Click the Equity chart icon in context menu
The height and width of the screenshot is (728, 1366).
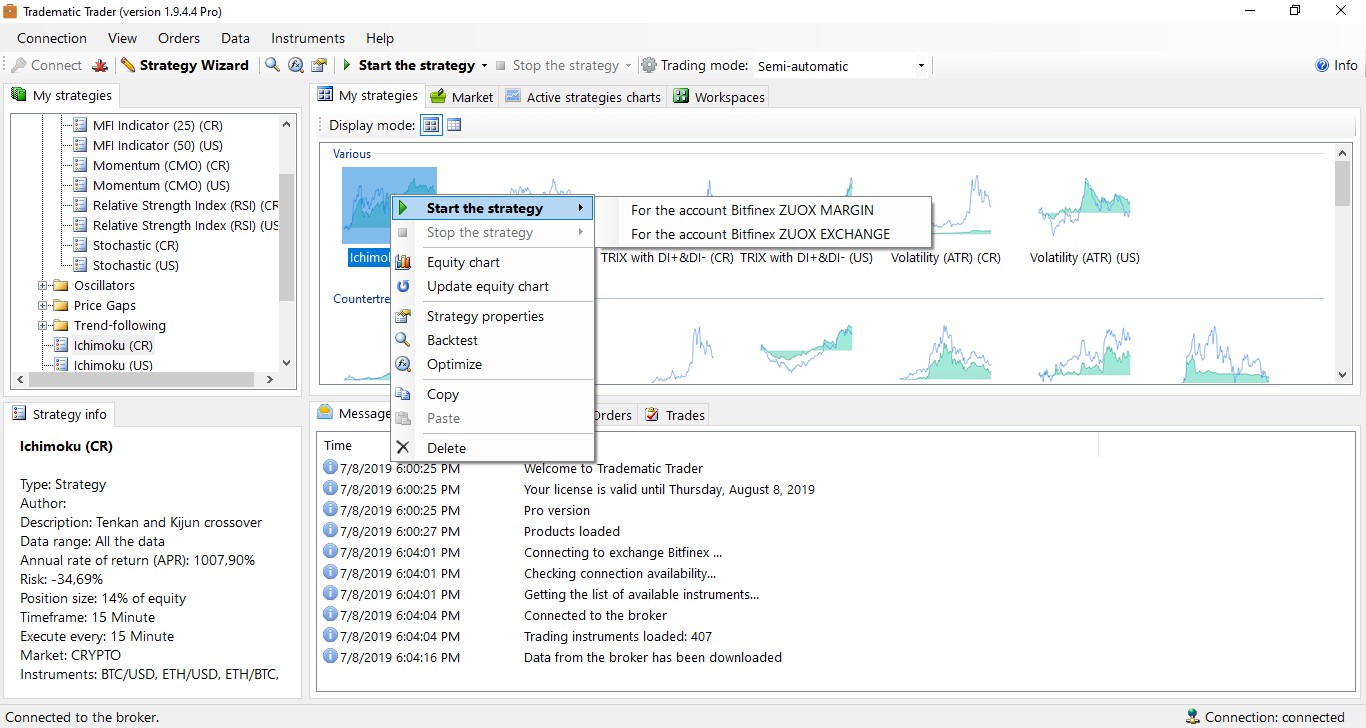[403, 262]
